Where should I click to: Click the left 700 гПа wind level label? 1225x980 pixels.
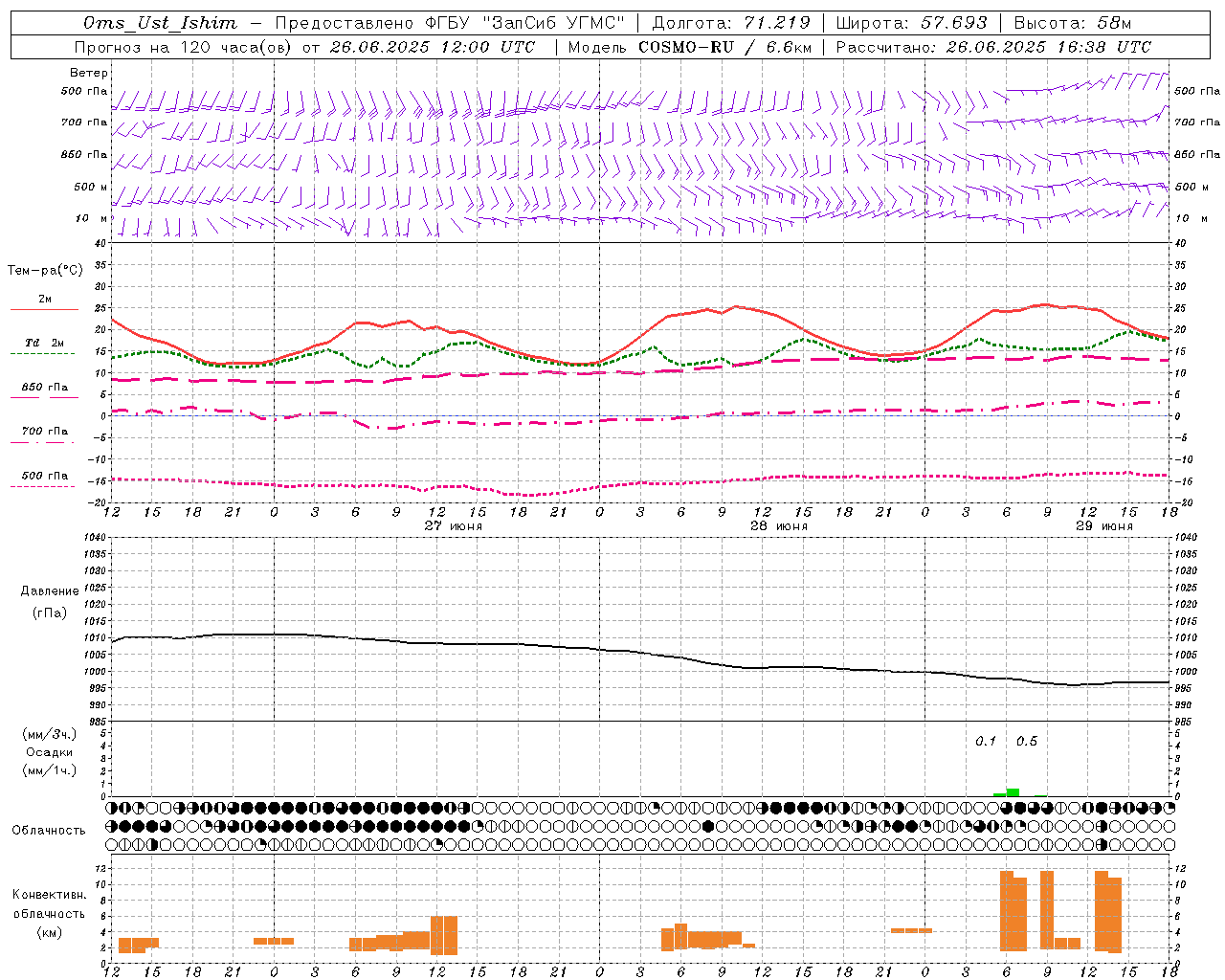coord(84,122)
